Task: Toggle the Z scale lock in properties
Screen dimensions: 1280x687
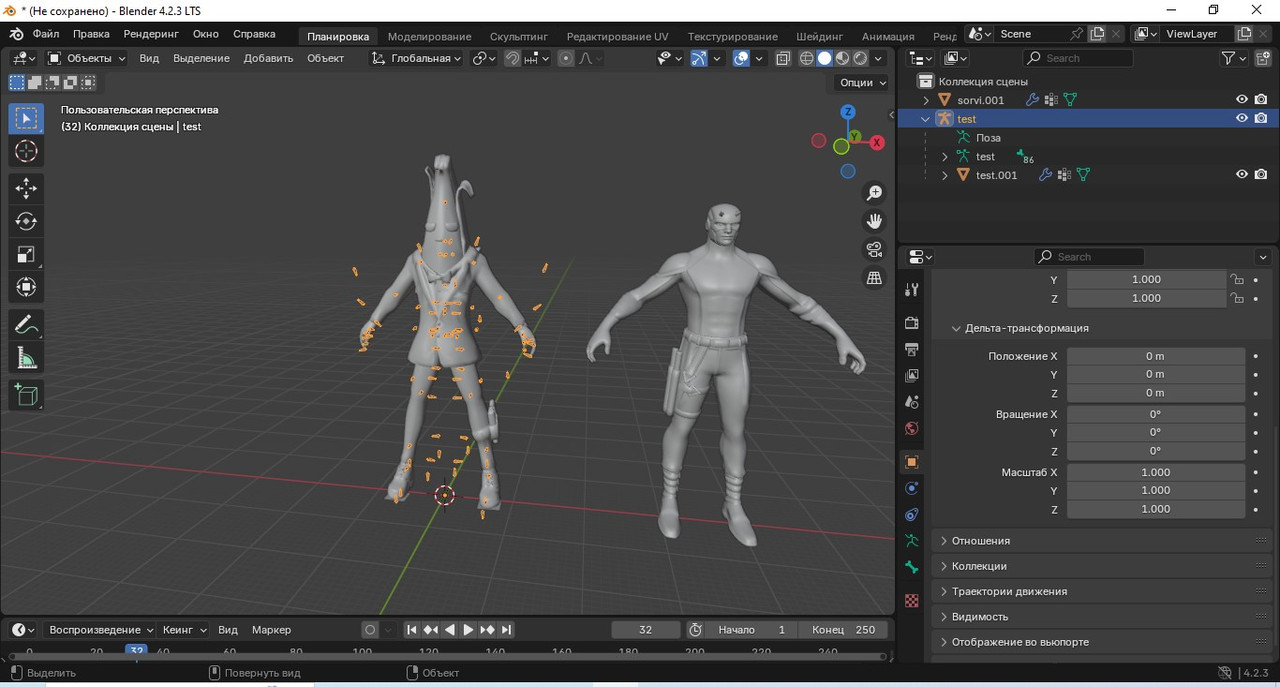Action: click(1237, 298)
